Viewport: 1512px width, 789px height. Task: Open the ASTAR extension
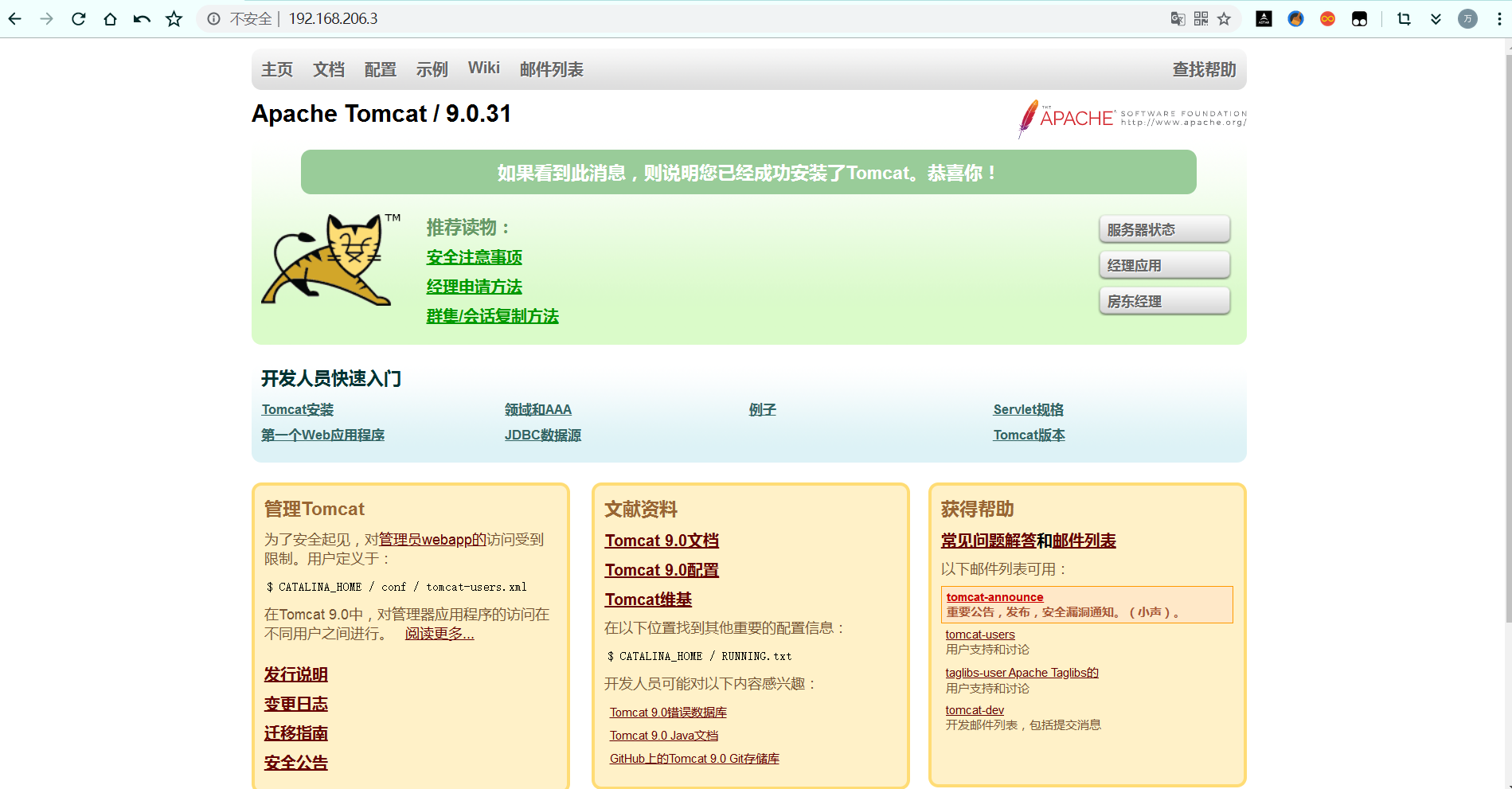pos(1264,19)
